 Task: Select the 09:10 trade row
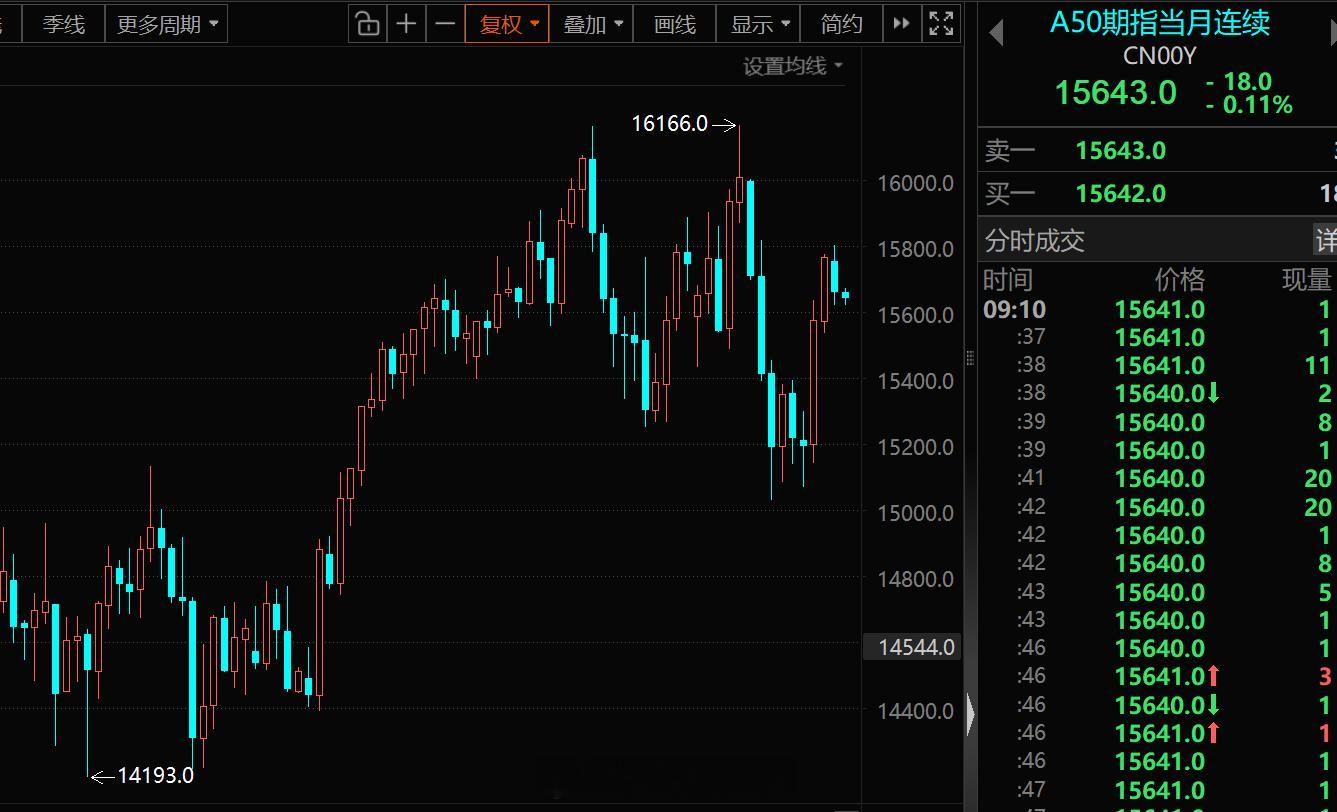click(1157, 310)
